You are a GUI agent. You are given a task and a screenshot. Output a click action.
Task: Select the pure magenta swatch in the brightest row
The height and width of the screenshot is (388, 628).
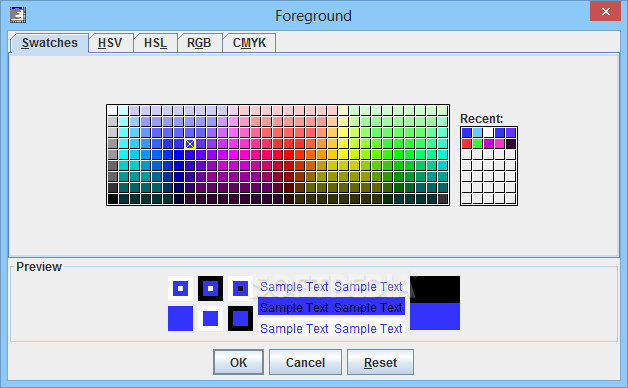(234, 155)
